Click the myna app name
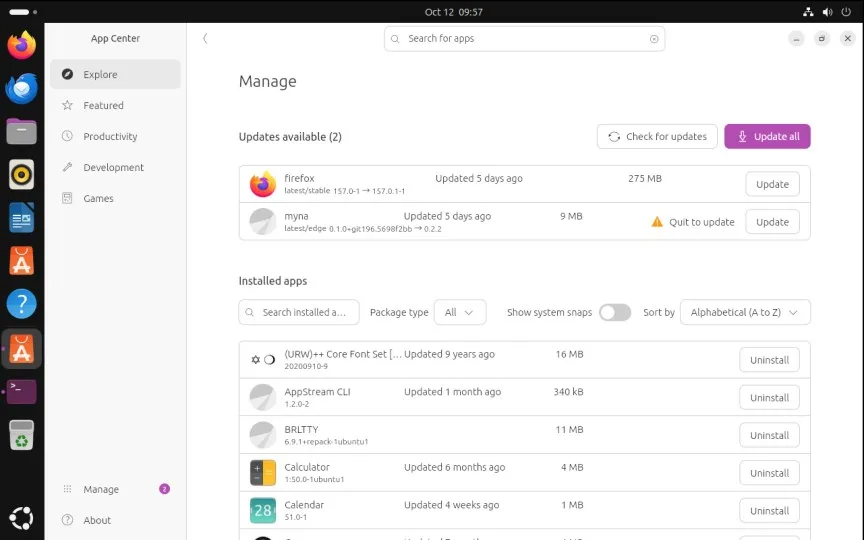The height and width of the screenshot is (540, 864). tap(296, 216)
